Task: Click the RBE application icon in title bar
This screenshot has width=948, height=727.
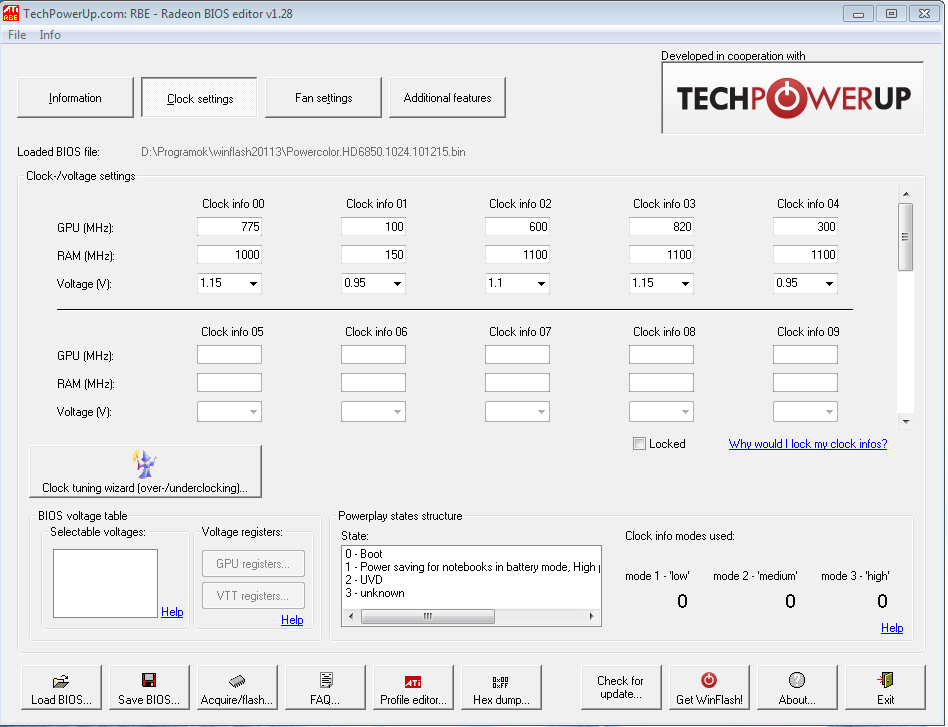Action: tap(10, 13)
